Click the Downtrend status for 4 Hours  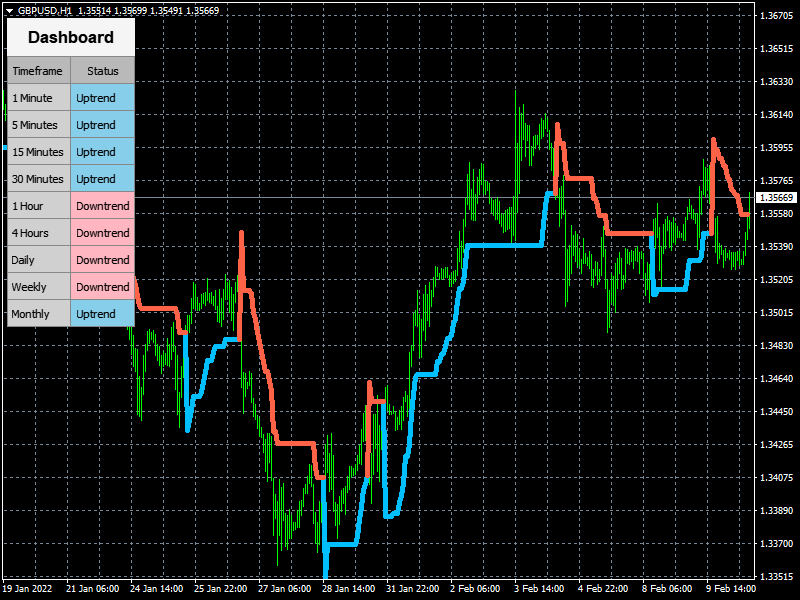103,233
